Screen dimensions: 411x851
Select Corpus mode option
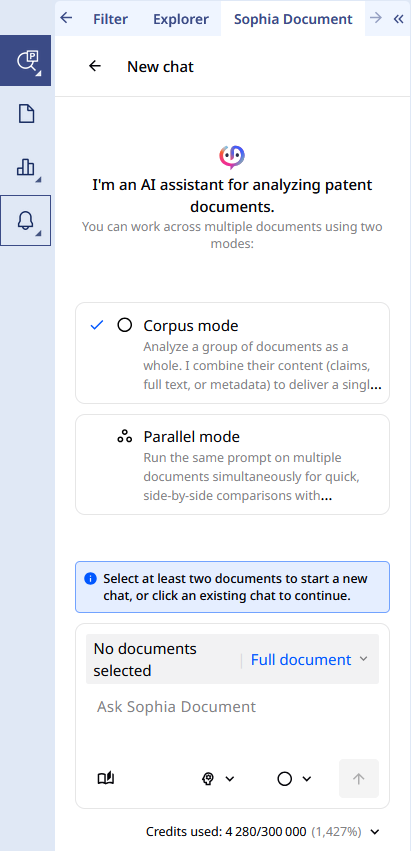pyautogui.click(x=232, y=353)
